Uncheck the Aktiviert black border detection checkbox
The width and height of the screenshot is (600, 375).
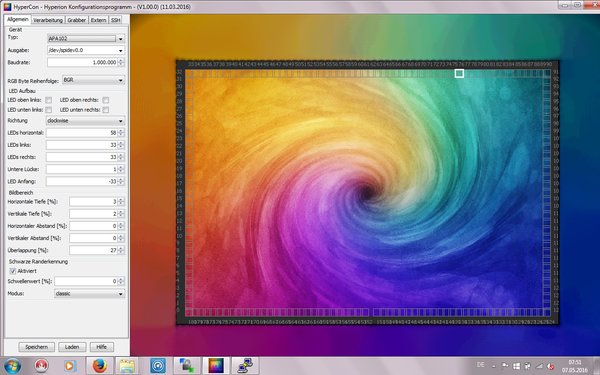(x=13, y=271)
